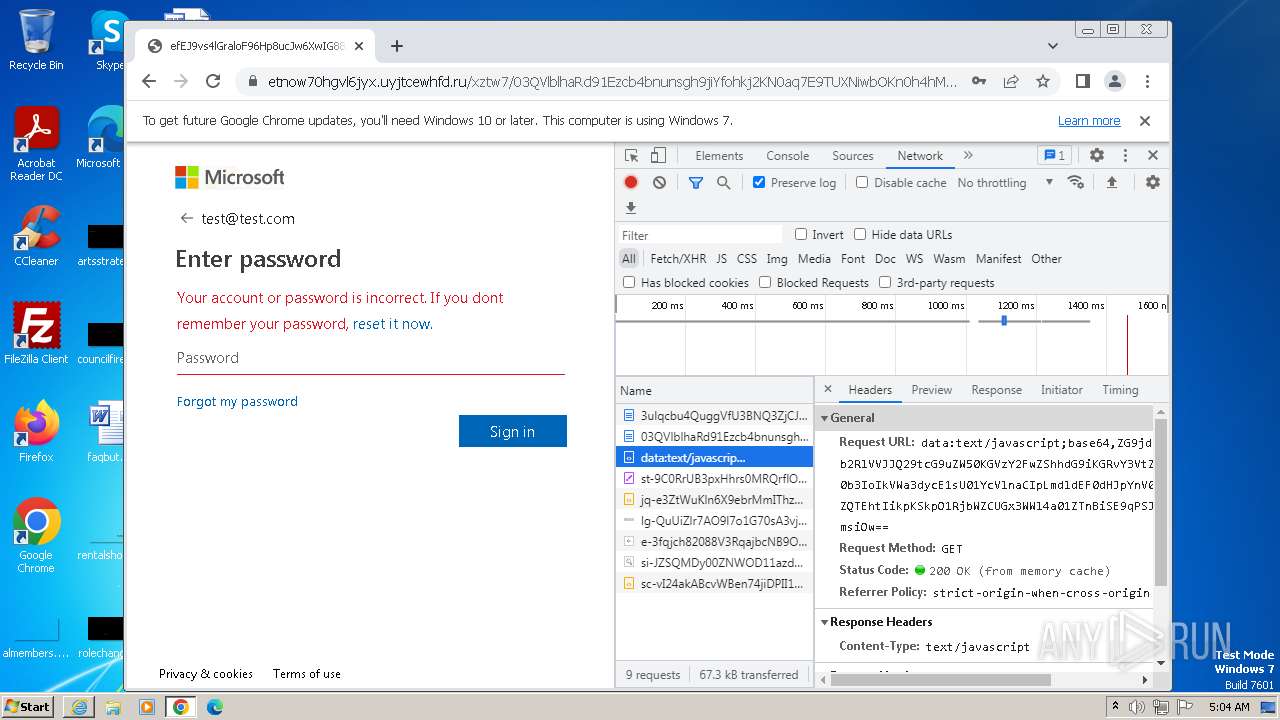Image resolution: width=1280 pixels, height=720 pixels.
Task: Click the share page icon in address bar
Action: [1011, 81]
